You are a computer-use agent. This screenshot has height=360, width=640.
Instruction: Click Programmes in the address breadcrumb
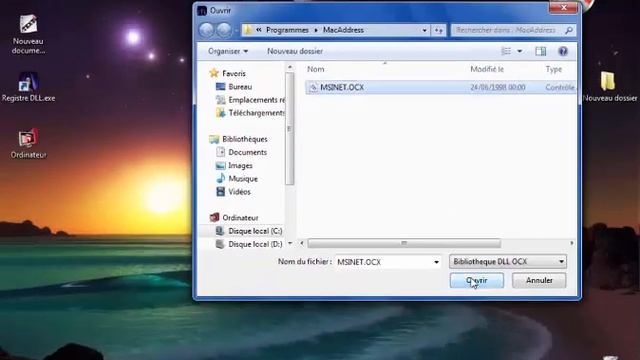pyautogui.click(x=287, y=30)
